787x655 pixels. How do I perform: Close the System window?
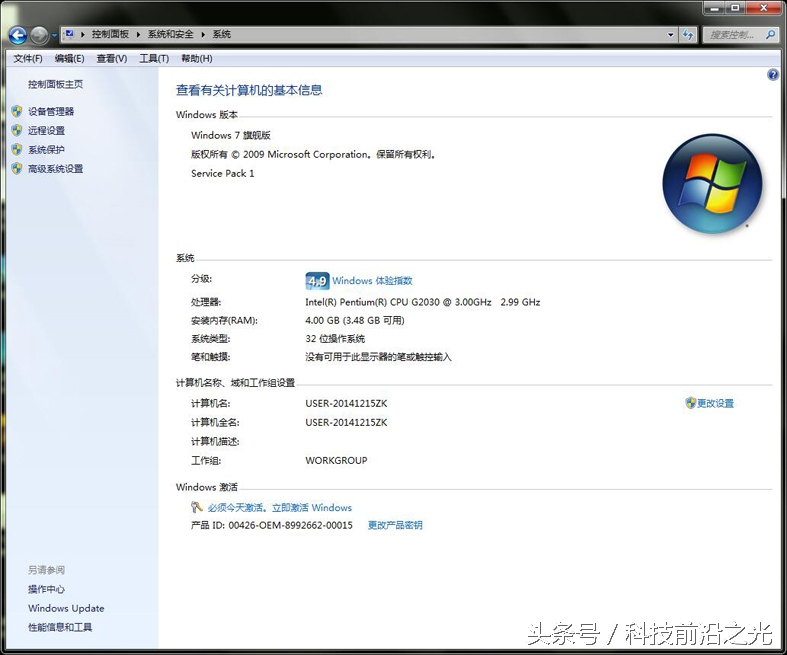[x=763, y=7]
